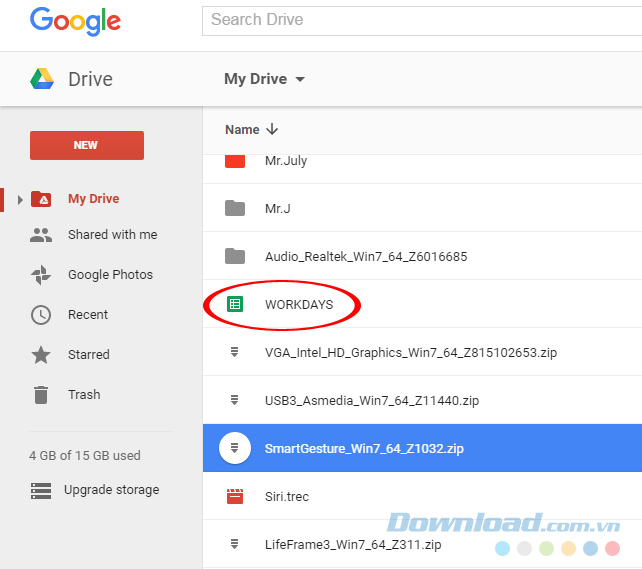Viewport: 642px width, 569px height.
Task: Click the red video icon beside Siri.trec
Action: (x=235, y=496)
